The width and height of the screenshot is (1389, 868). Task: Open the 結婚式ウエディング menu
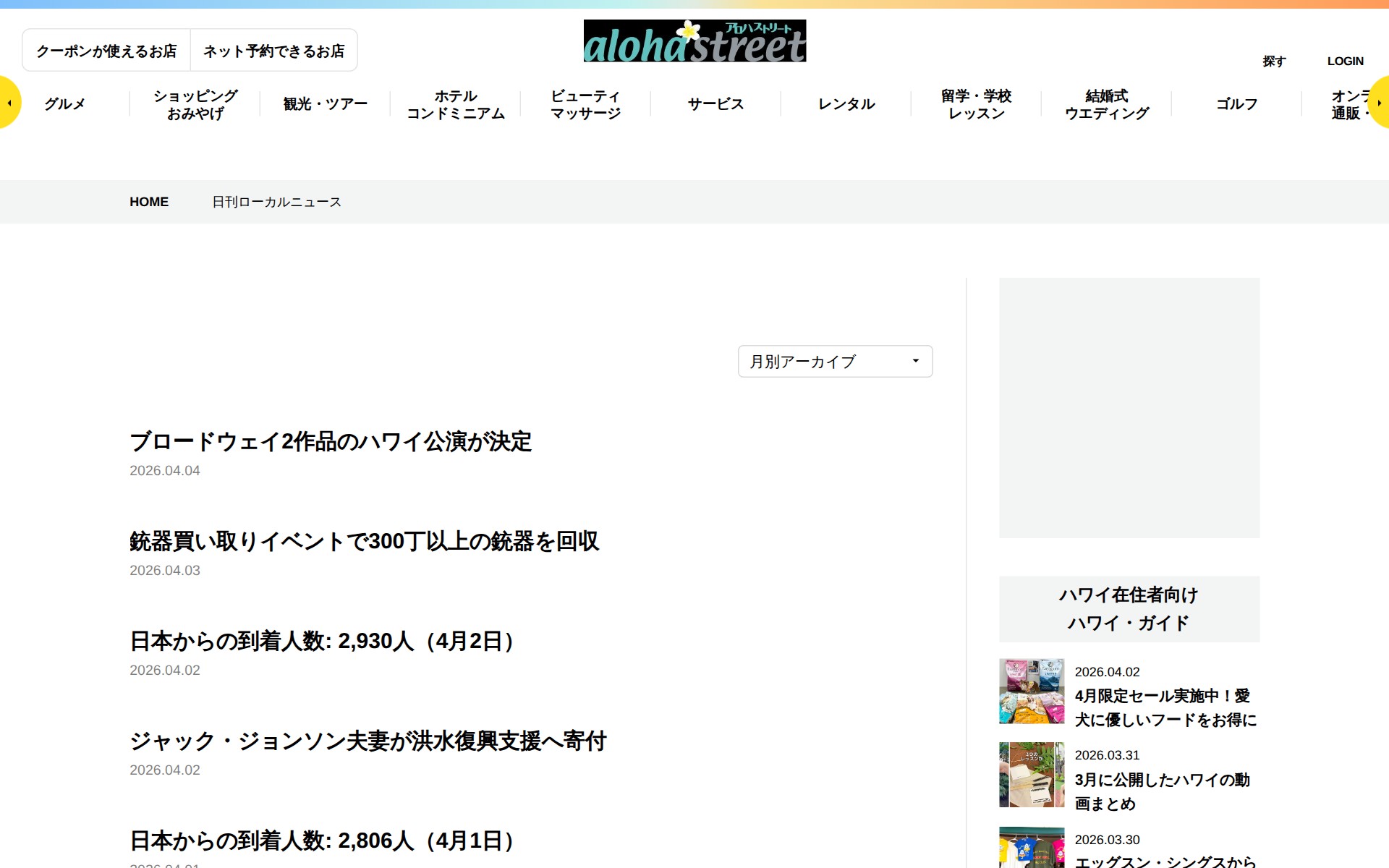tap(1105, 103)
